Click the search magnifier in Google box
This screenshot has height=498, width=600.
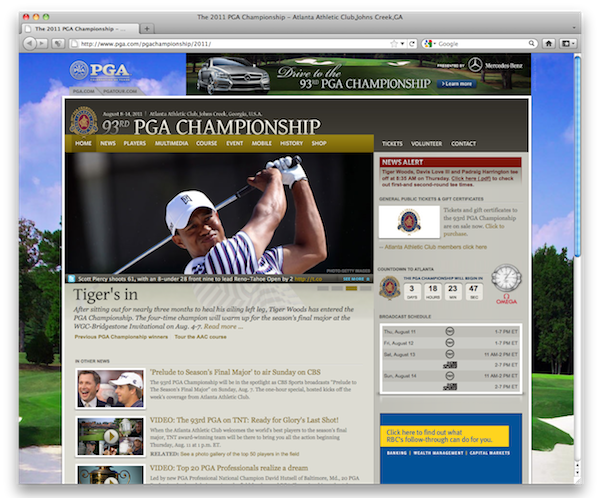532,44
